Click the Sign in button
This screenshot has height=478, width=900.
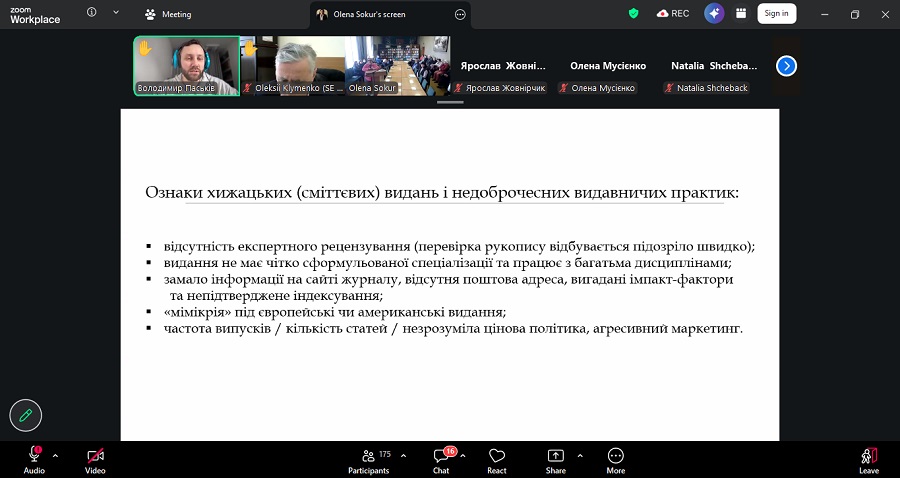(776, 14)
